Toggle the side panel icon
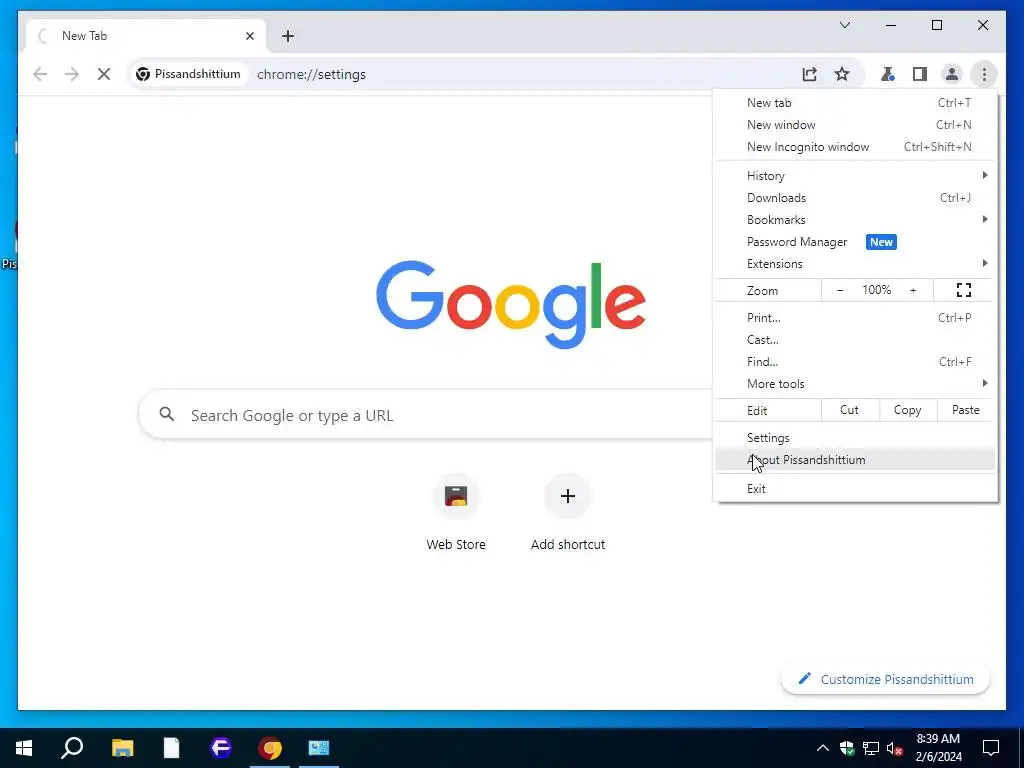Screen dimensions: 1024x768 920,74
